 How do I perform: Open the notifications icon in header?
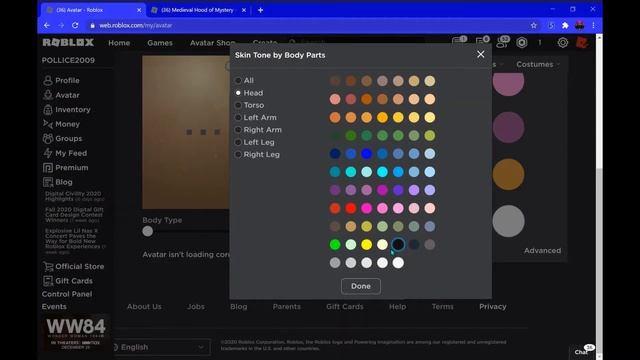482,41
